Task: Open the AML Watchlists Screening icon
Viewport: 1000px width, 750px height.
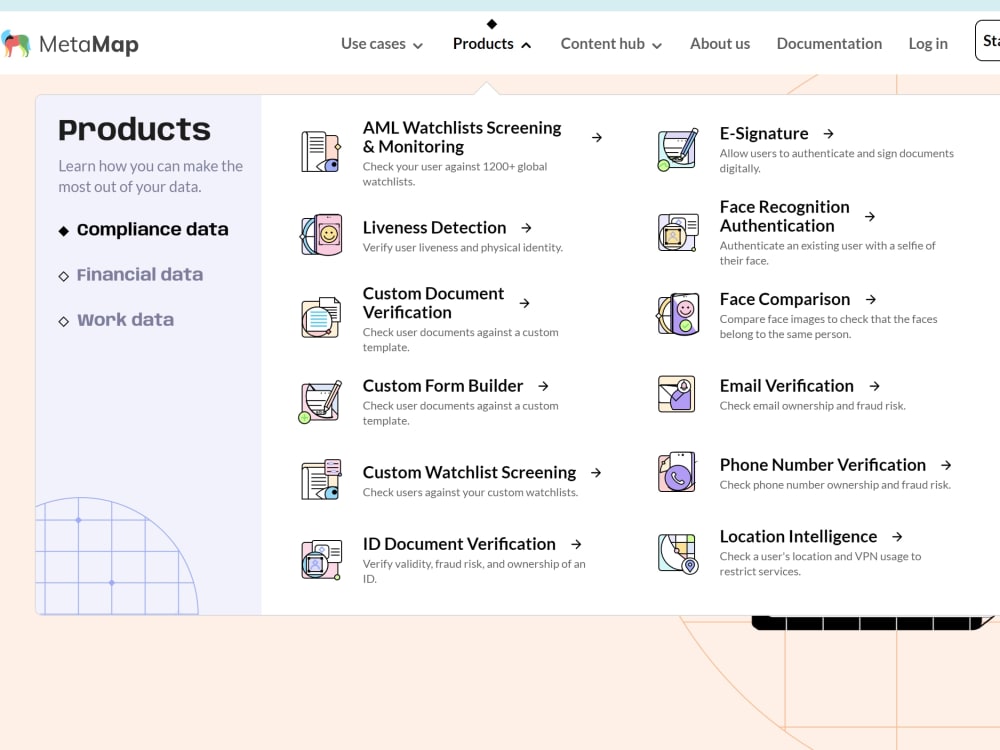Action: click(321, 152)
